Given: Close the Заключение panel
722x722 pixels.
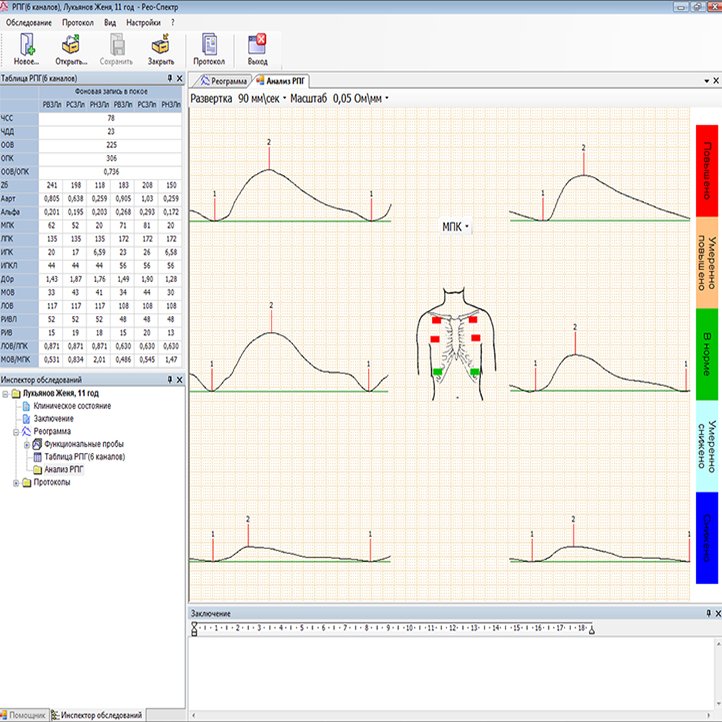Looking at the screenshot, I should click(717, 613).
